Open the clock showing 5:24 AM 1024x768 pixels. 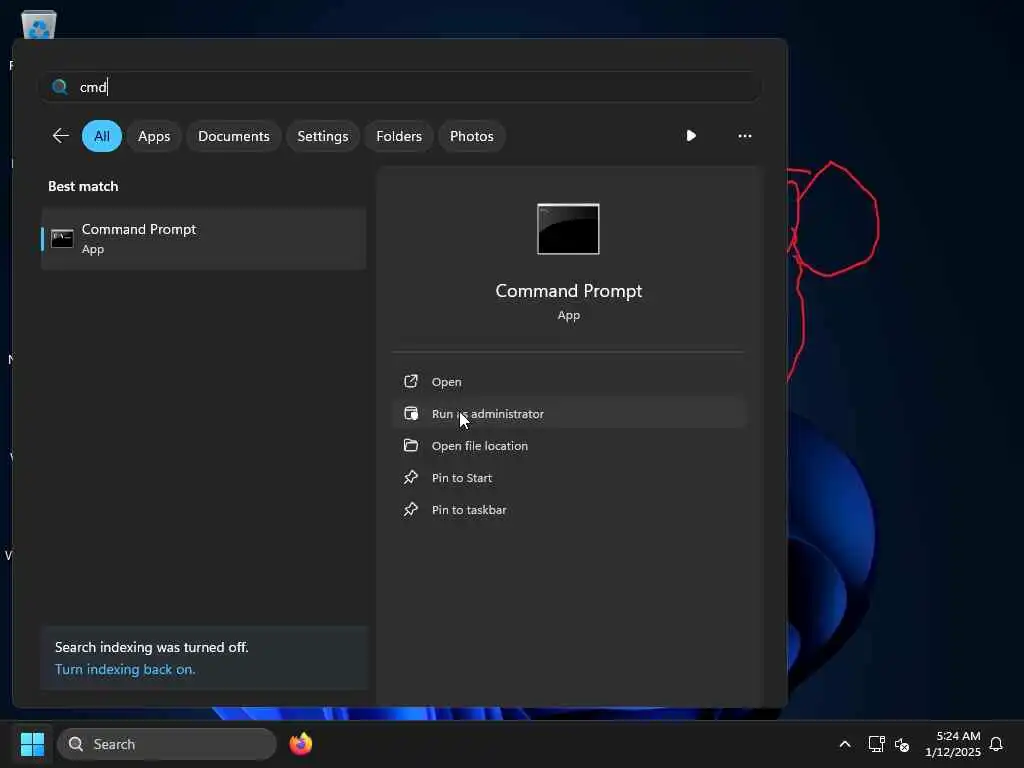[x=953, y=744]
